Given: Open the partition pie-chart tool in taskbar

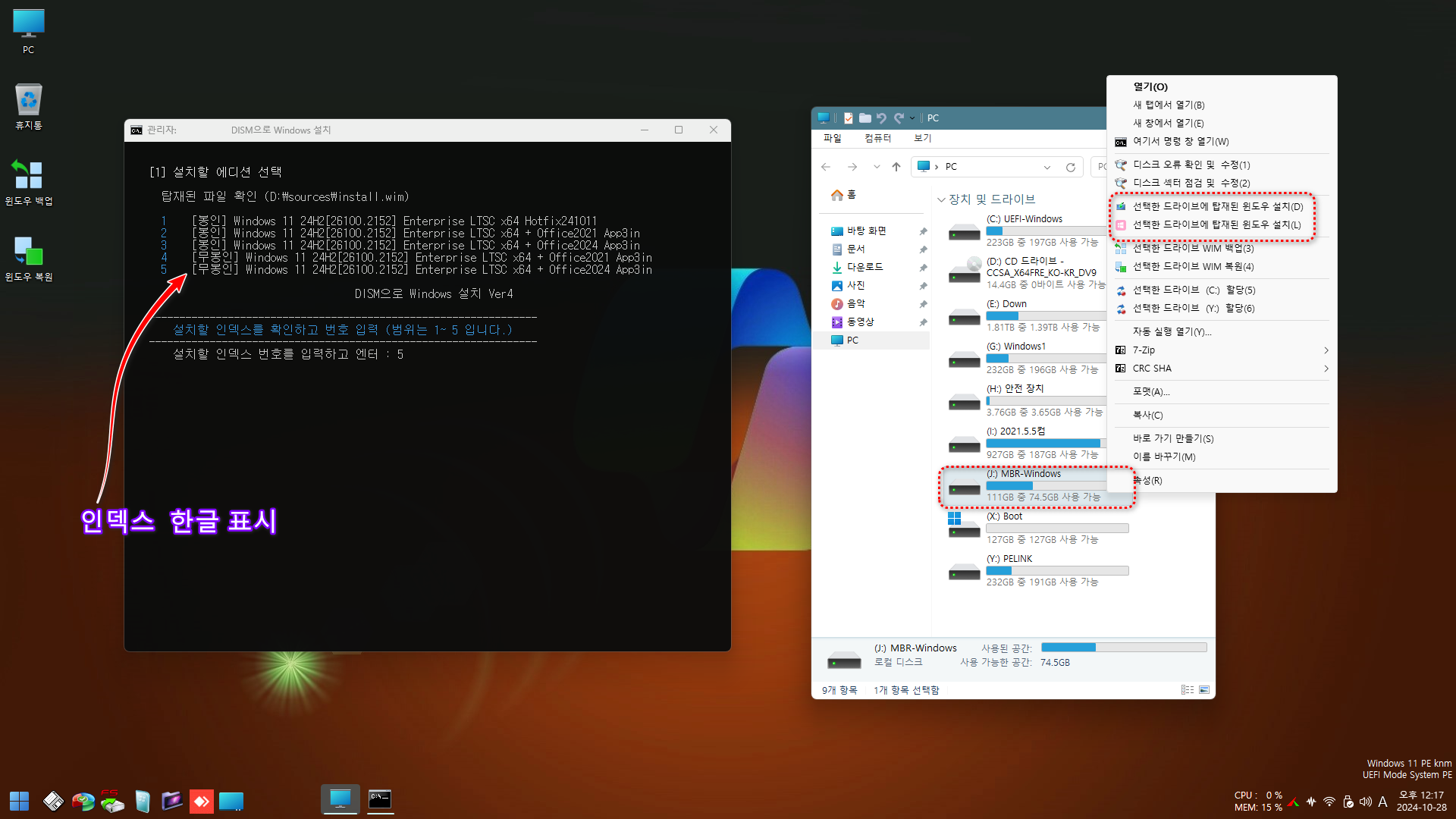Looking at the screenshot, I should (x=83, y=801).
